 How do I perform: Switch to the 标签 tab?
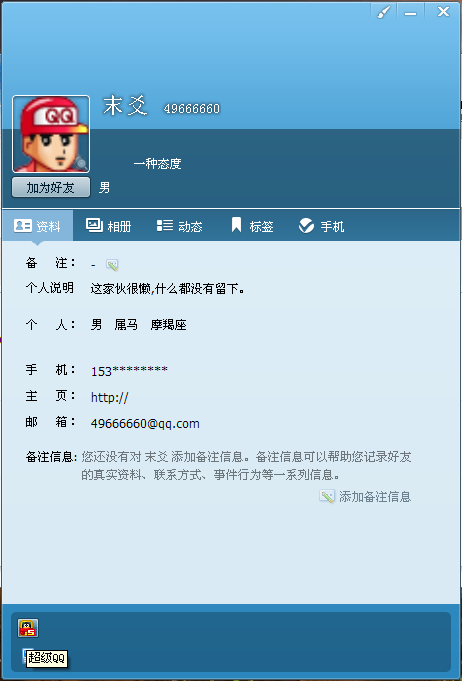pyautogui.click(x=252, y=226)
